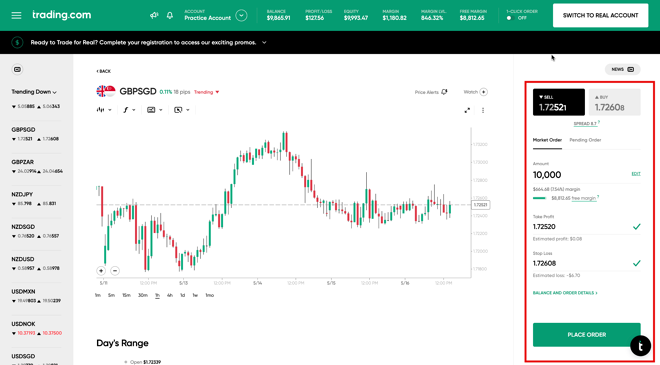Viewport: 660px width, 365px height.
Task: Select the 1d timeframe
Action: tap(182, 296)
